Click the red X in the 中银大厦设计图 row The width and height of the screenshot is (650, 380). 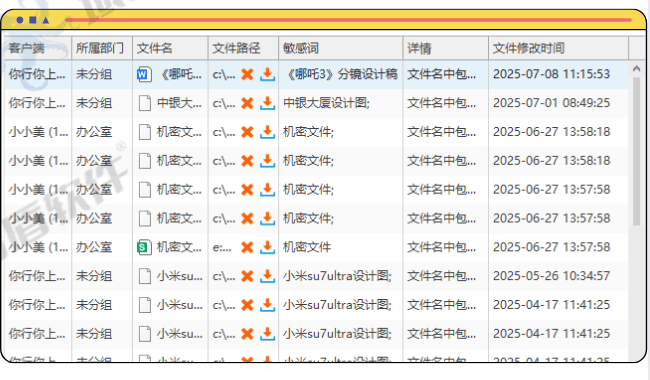(x=247, y=103)
